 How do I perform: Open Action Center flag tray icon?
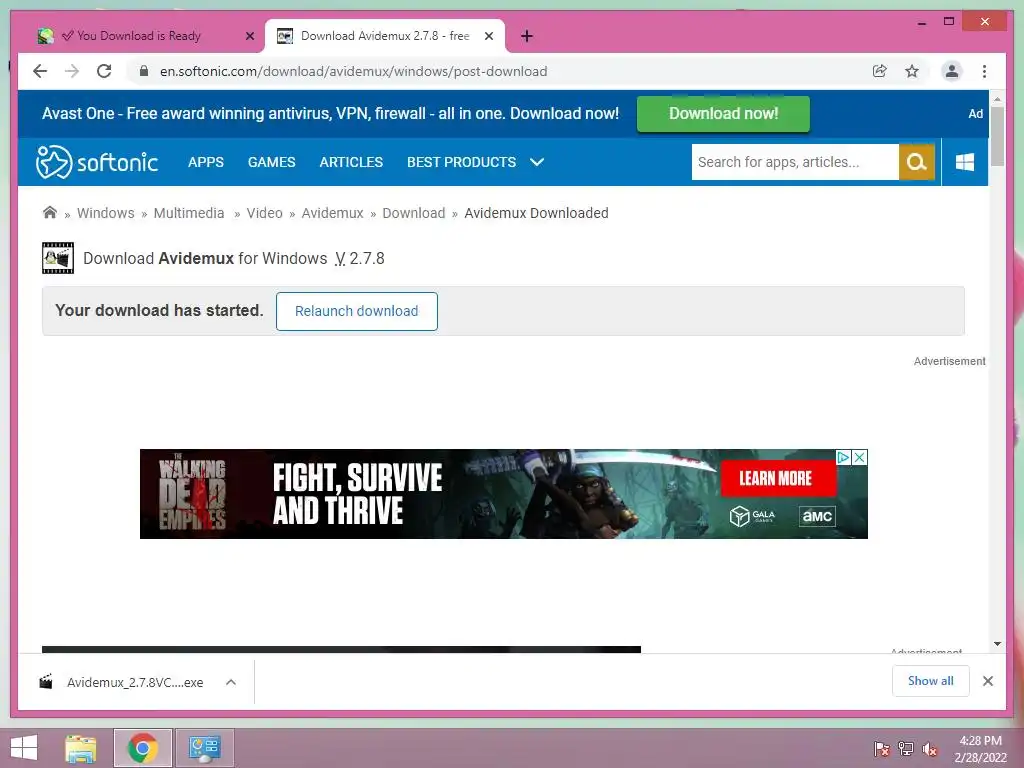pos(882,749)
